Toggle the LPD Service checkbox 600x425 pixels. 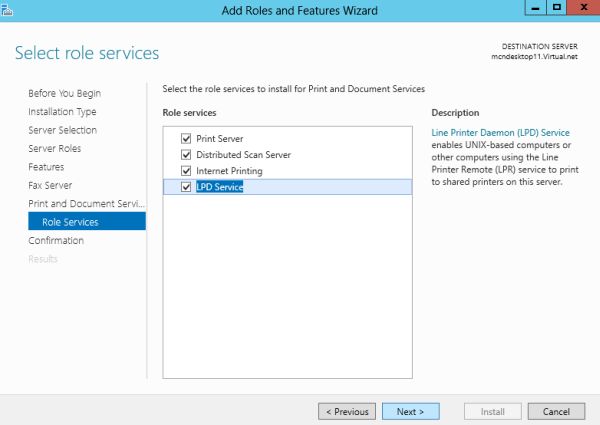coord(185,187)
